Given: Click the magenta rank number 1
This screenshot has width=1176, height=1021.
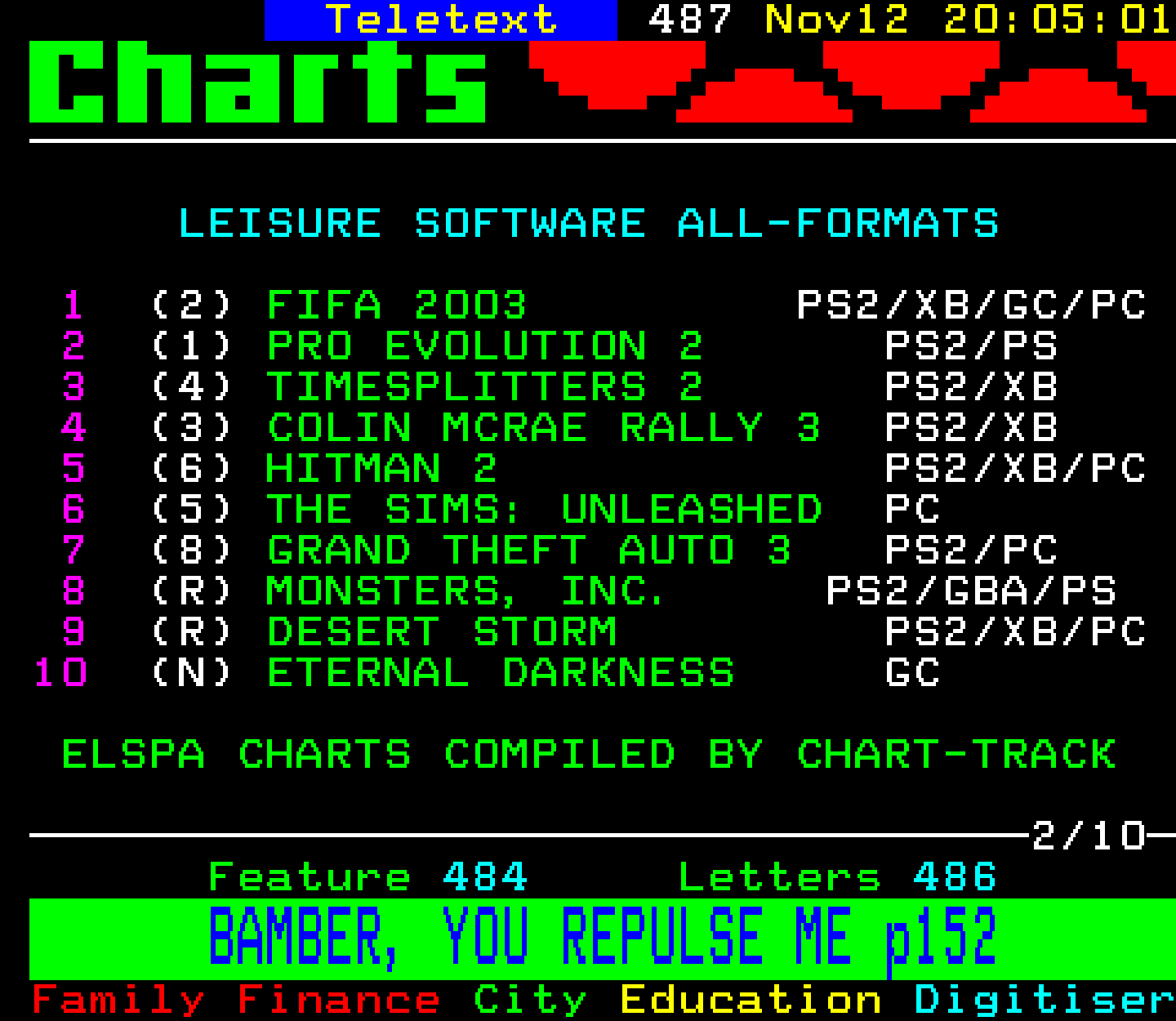Looking at the screenshot, I should pyautogui.click(x=73, y=305).
